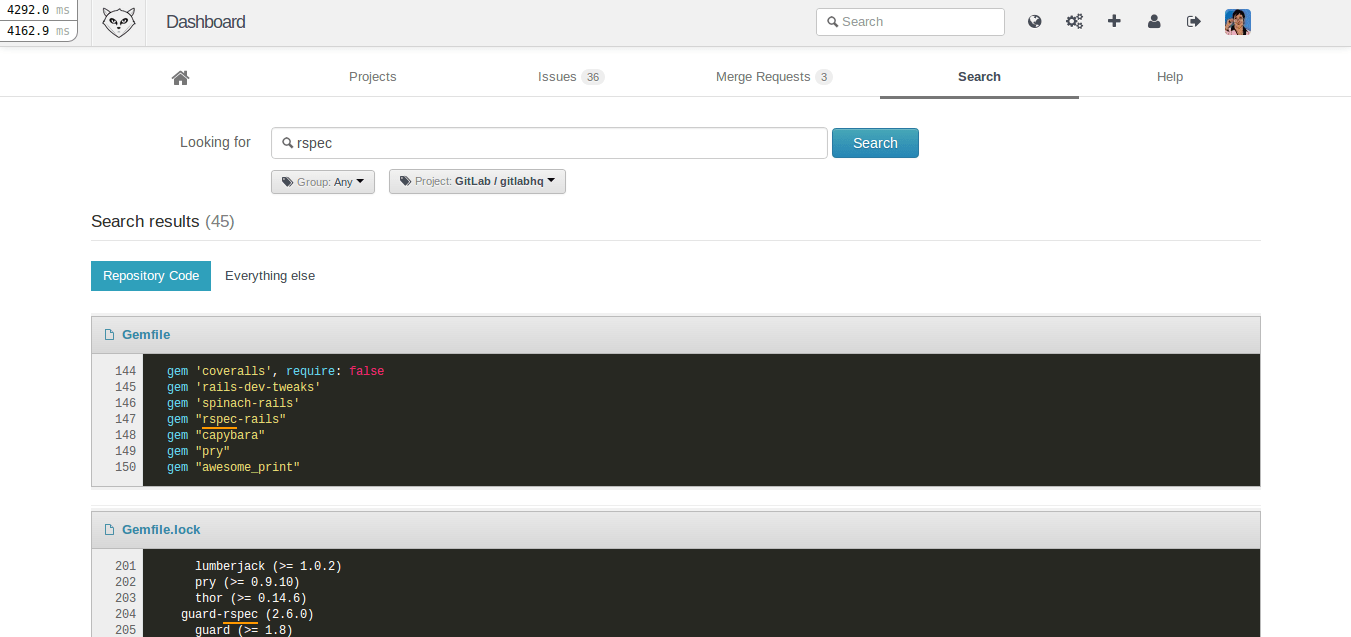Expand the Group: Any dropdown
Screen dimensions: 1351x637
click(323, 182)
